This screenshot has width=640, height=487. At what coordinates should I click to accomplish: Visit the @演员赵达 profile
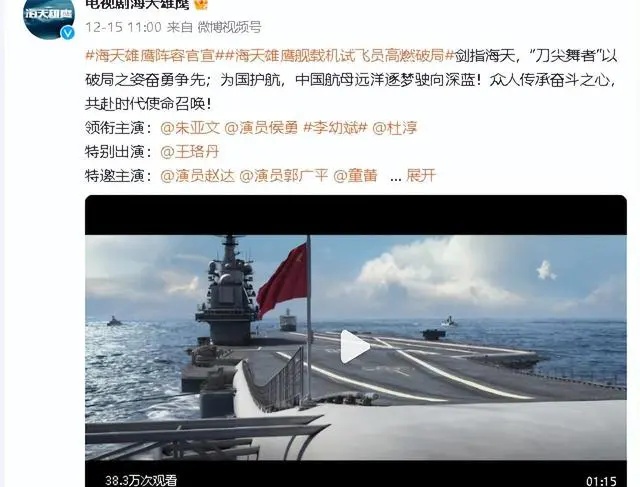click(x=198, y=176)
